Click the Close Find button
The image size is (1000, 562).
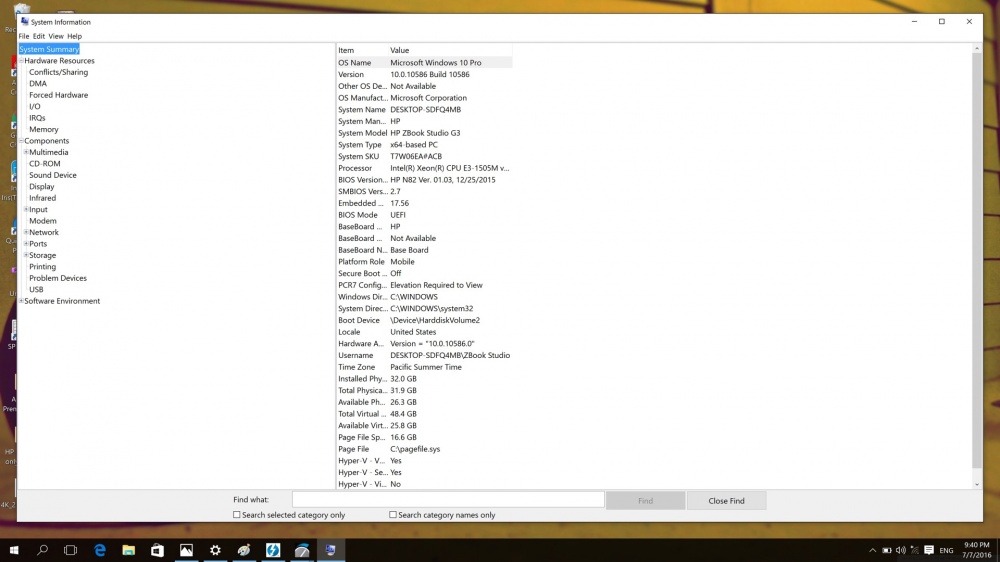click(x=726, y=500)
